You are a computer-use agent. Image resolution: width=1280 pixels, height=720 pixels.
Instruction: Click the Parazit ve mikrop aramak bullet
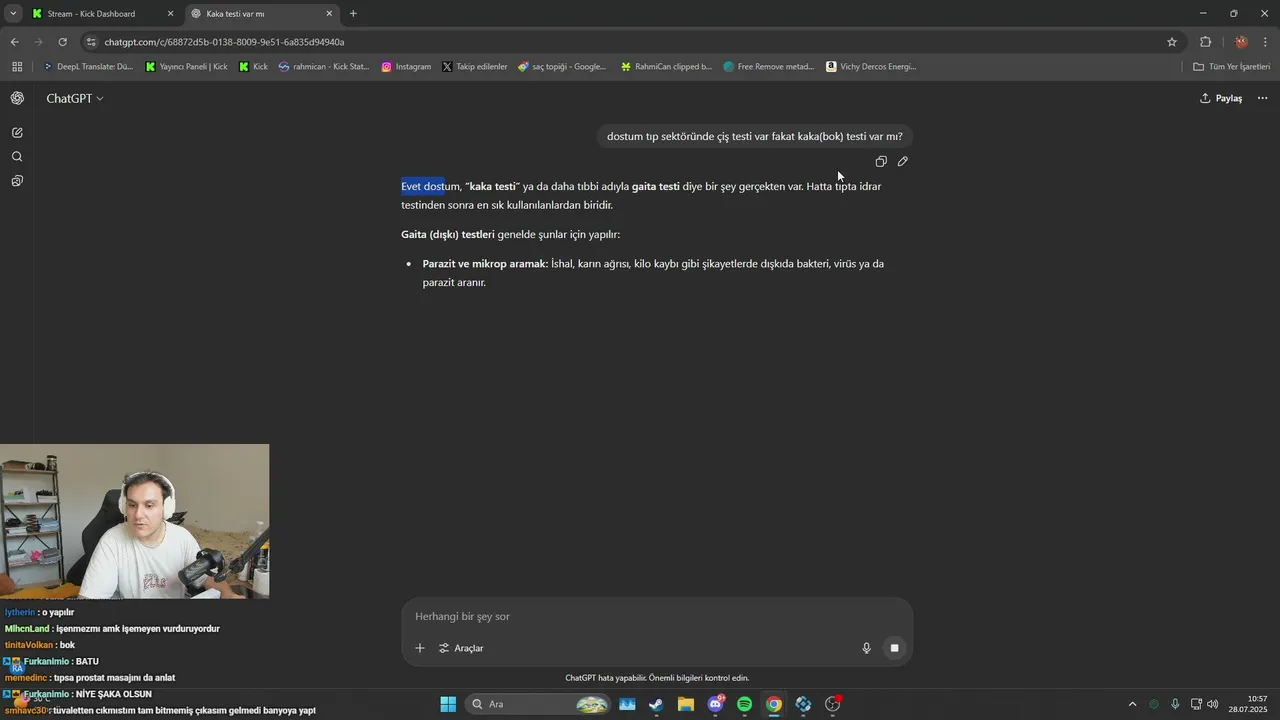pyautogui.click(x=653, y=273)
